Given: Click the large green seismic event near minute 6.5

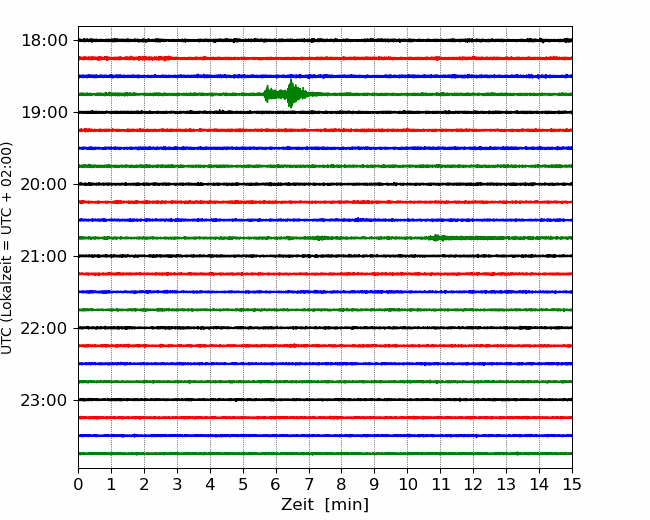Looking at the screenshot, I should (290, 94).
